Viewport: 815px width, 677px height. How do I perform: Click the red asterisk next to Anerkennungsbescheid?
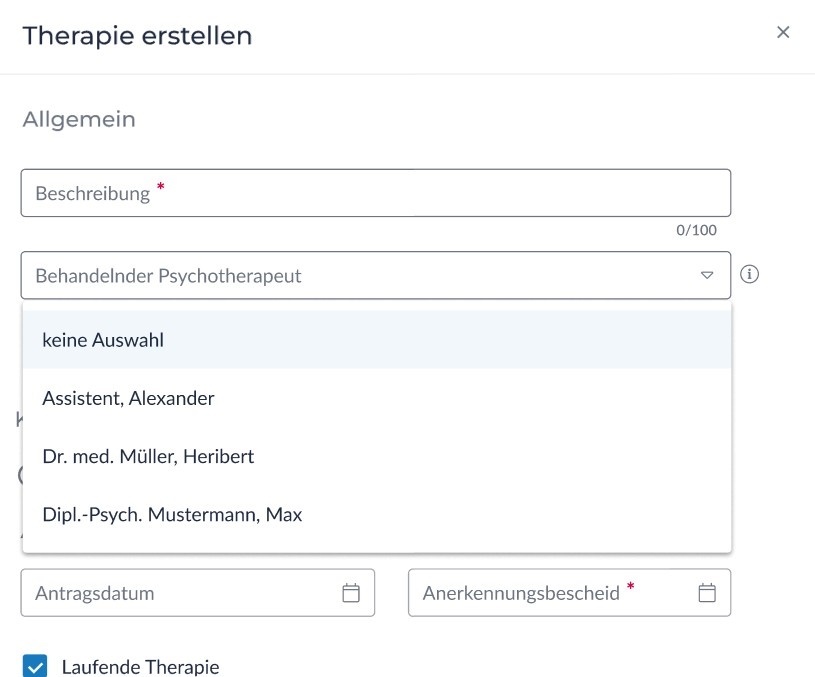(630, 586)
